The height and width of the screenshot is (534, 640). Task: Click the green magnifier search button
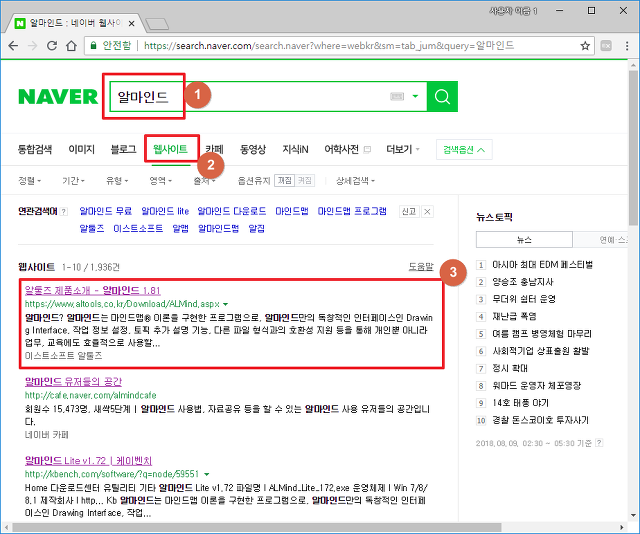[442, 97]
